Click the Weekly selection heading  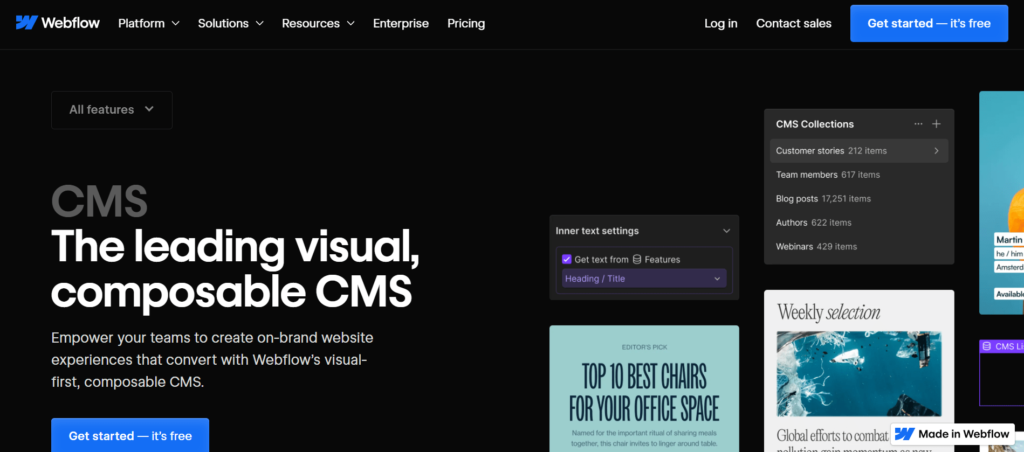(829, 312)
